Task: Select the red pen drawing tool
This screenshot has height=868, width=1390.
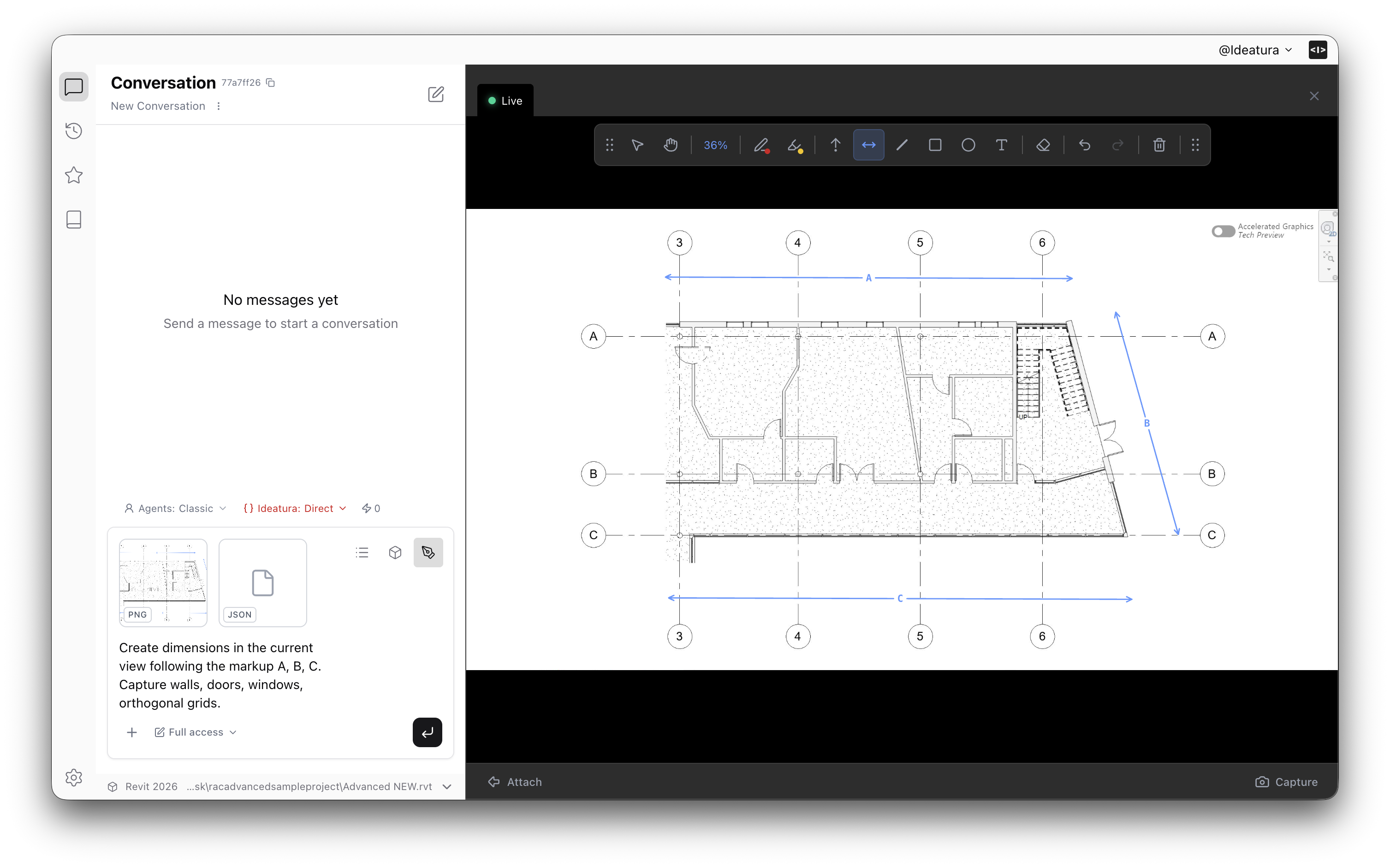Action: tap(761, 145)
